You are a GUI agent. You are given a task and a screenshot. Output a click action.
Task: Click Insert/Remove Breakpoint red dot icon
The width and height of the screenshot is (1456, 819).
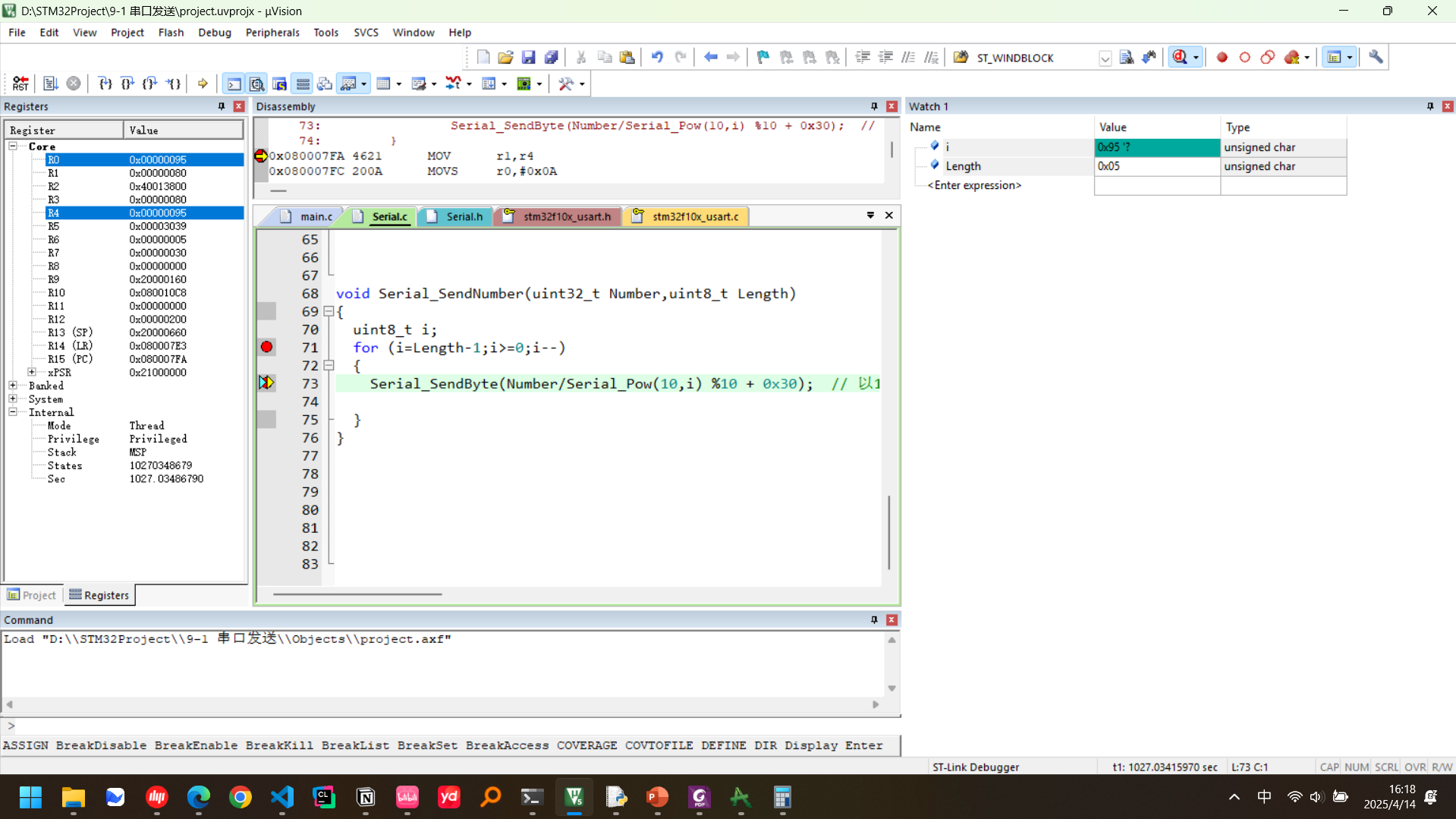click(1222, 58)
